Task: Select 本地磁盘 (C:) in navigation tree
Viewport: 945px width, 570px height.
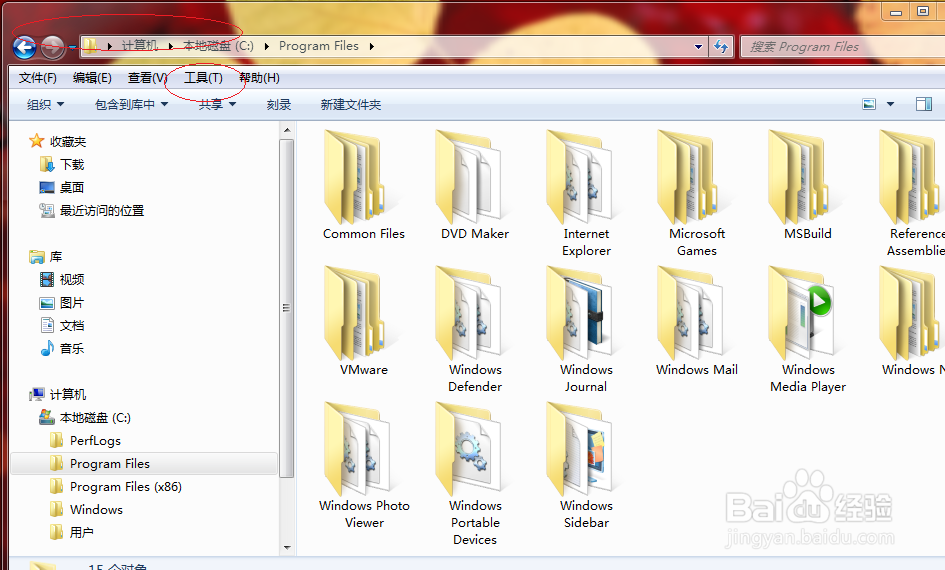Action: coord(95,418)
